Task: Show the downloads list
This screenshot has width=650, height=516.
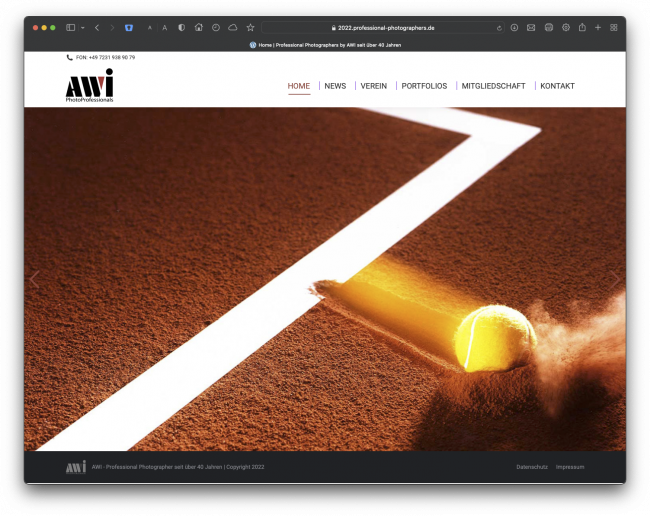Action: tap(514, 28)
